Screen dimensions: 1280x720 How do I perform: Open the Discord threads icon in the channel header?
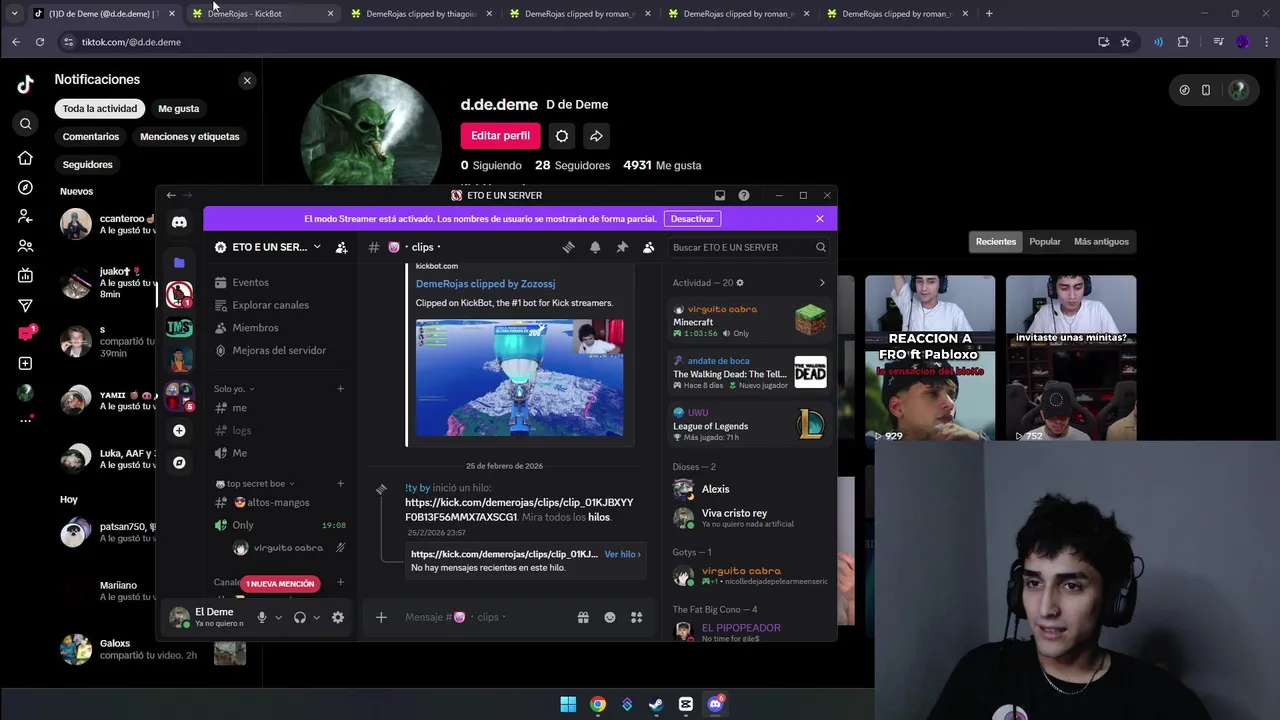tap(568, 247)
